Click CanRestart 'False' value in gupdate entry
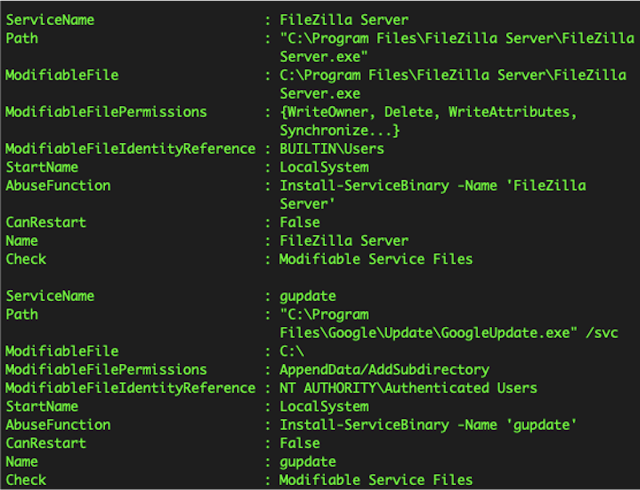640x490 pixels. coord(300,443)
